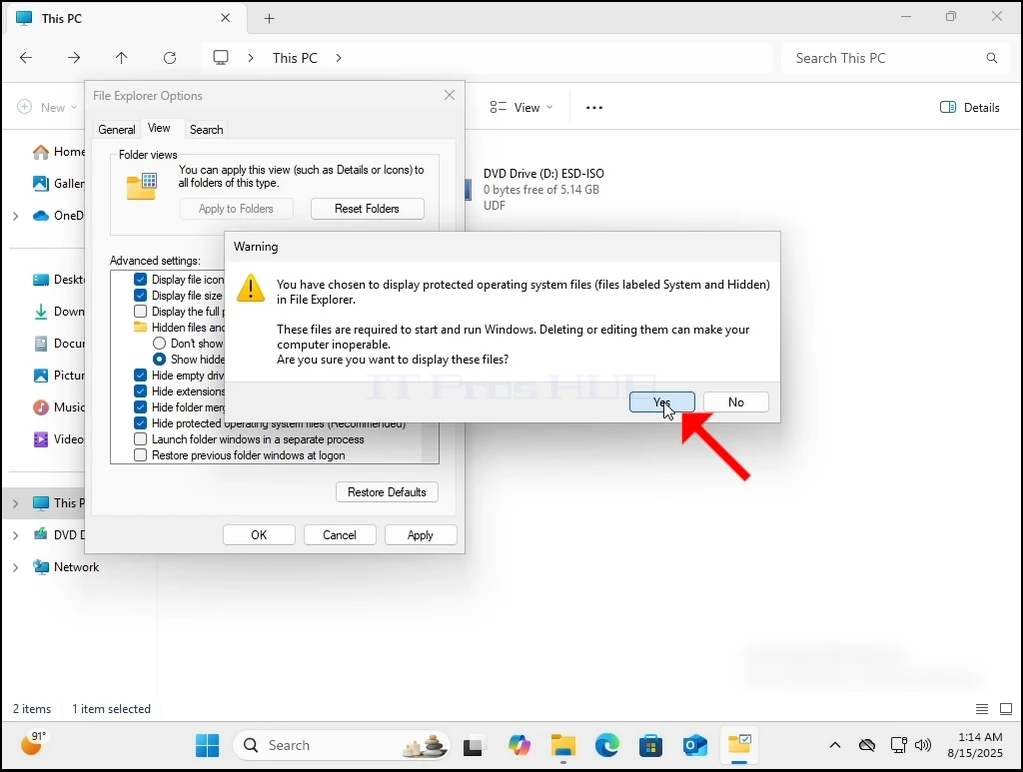The image size is (1023, 772).
Task: Click the monitor icon in the address bar
Action: 221,57
